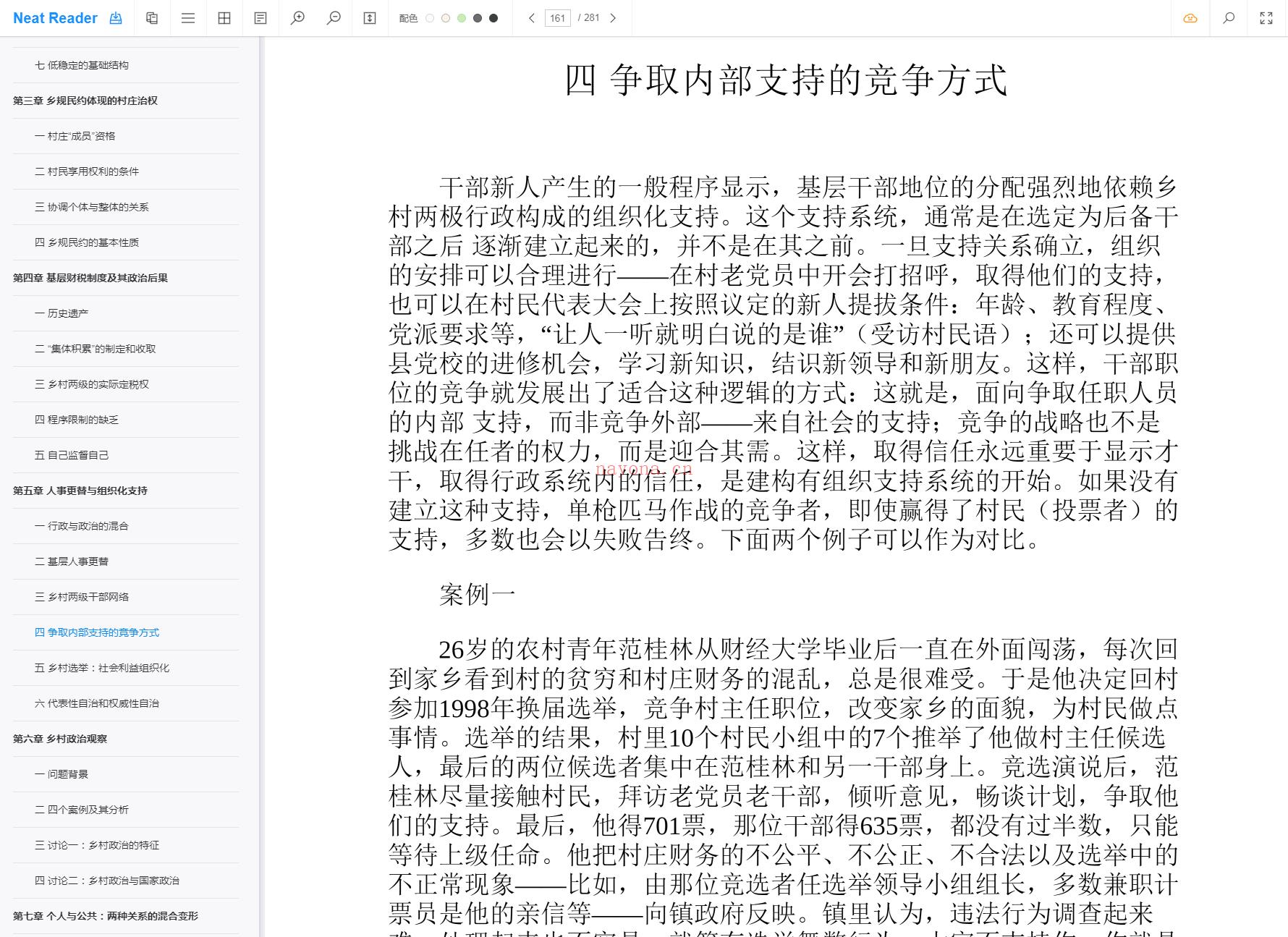Viewport: 1288px width, 937px height.
Task: Click the vertical fit page icon
Action: click(x=370, y=18)
